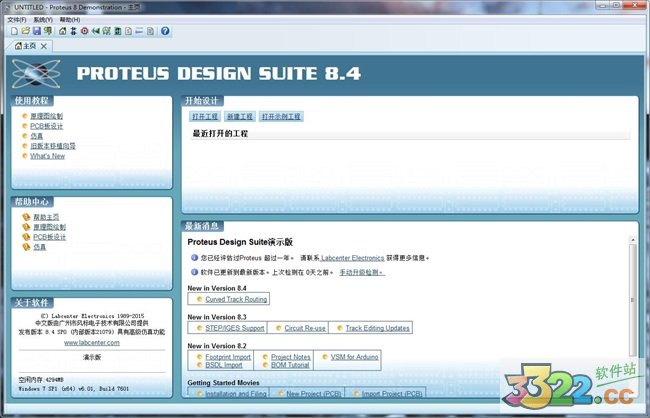Click the New in Version 8.3 heading
The image size is (650, 418).
(217, 317)
